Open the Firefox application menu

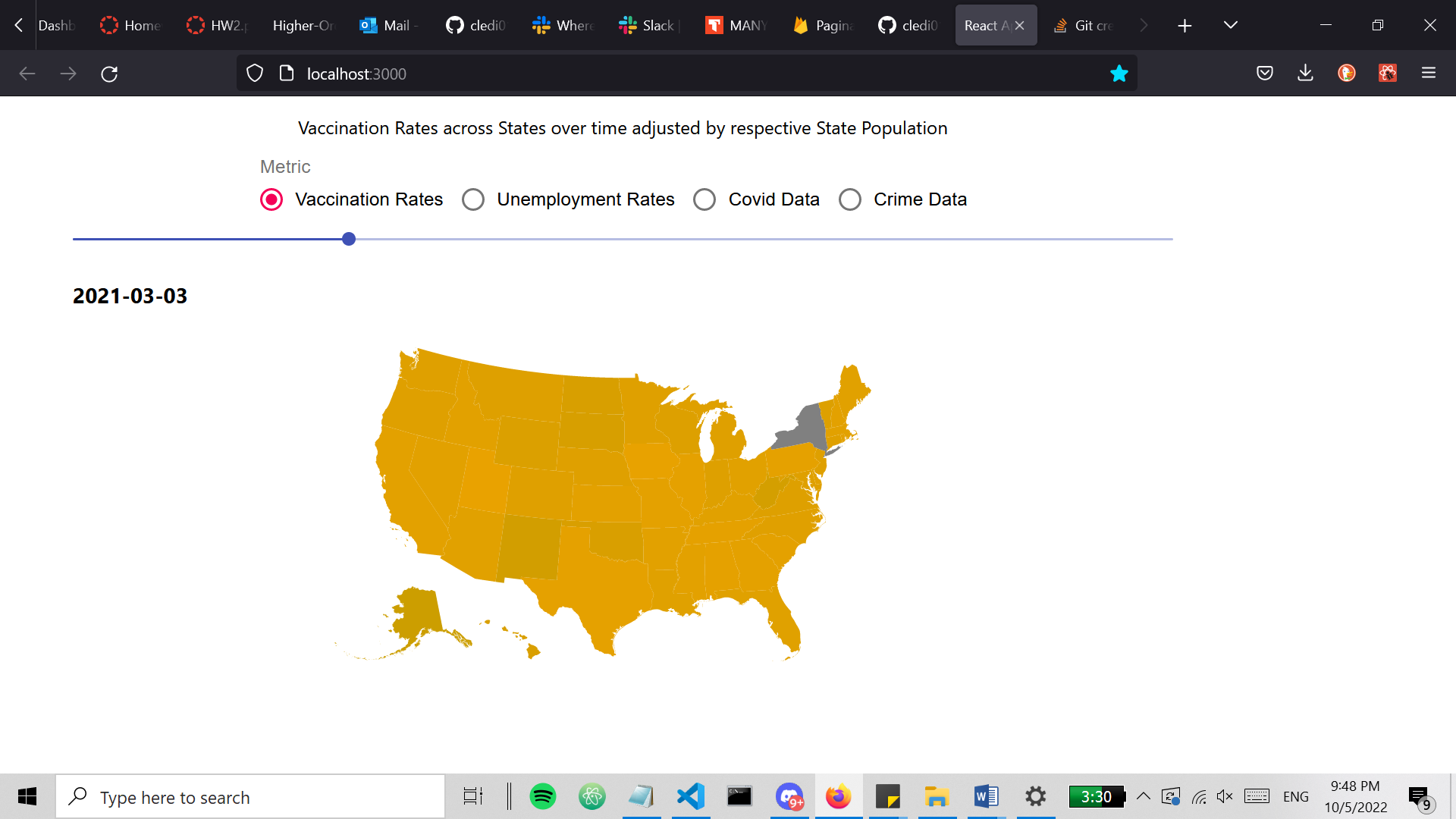pos(1429,73)
